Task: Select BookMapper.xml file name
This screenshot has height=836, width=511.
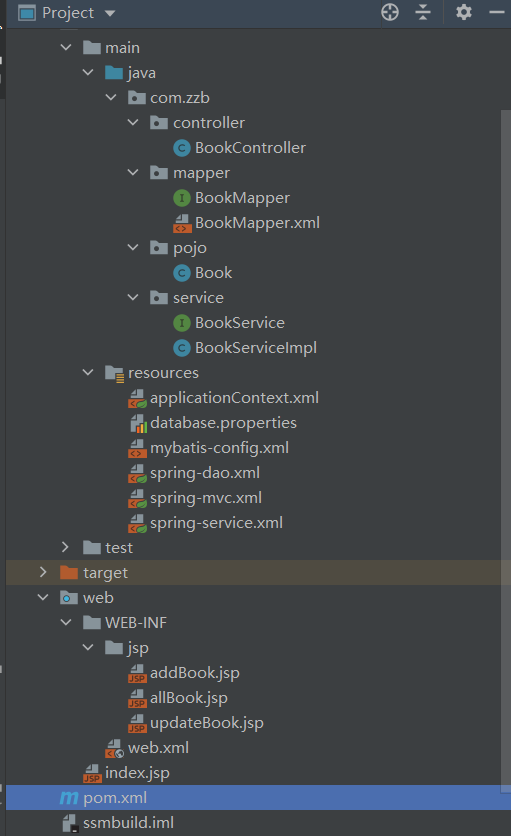Action: tap(257, 223)
